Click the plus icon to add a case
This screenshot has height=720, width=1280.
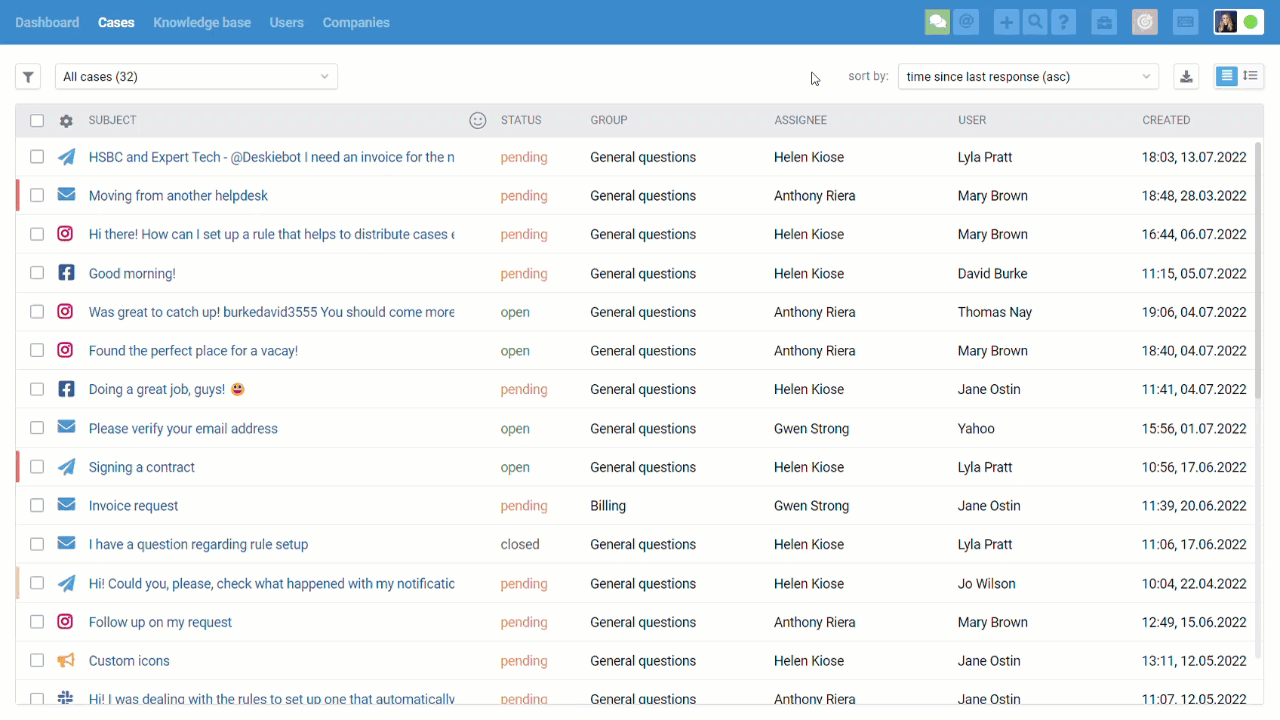point(1006,22)
